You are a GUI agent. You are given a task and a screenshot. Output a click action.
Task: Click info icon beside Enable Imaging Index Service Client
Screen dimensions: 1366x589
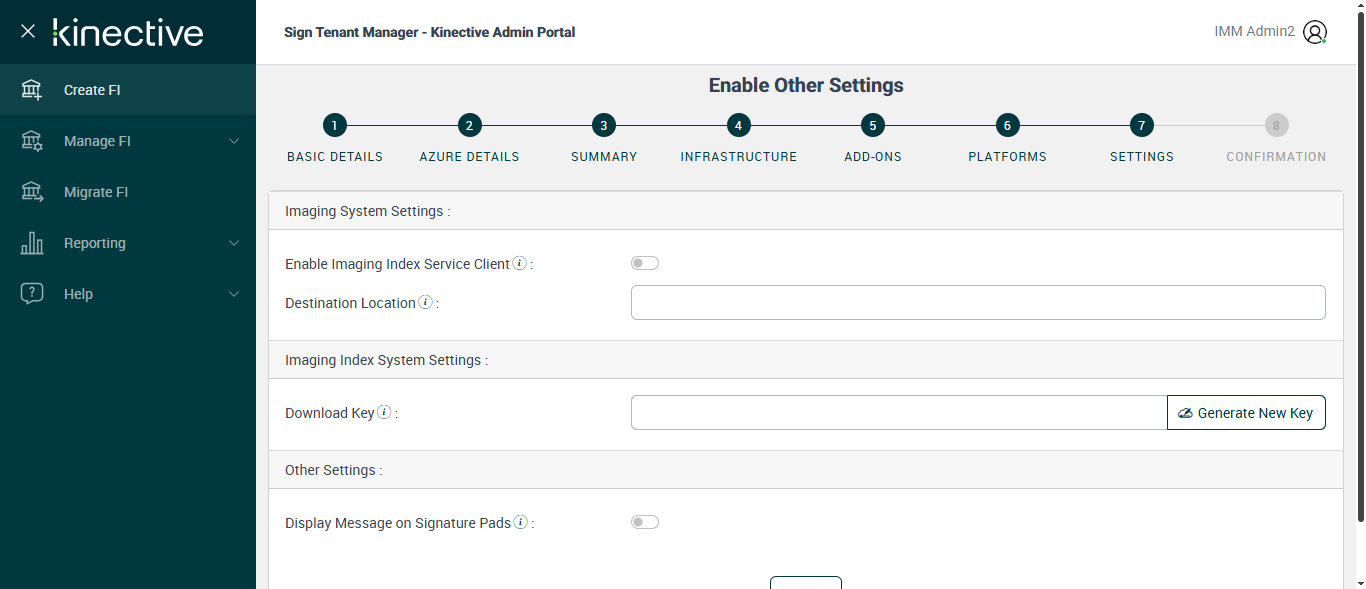(x=520, y=263)
